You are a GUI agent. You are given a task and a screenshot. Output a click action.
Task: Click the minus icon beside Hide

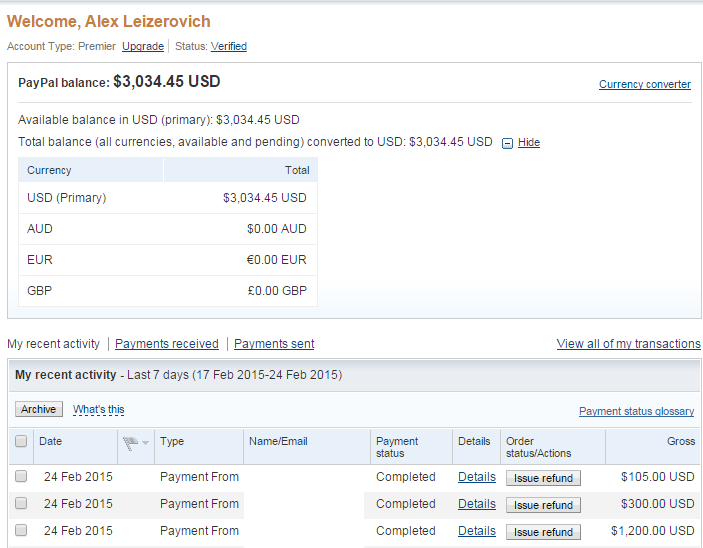(507, 143)
